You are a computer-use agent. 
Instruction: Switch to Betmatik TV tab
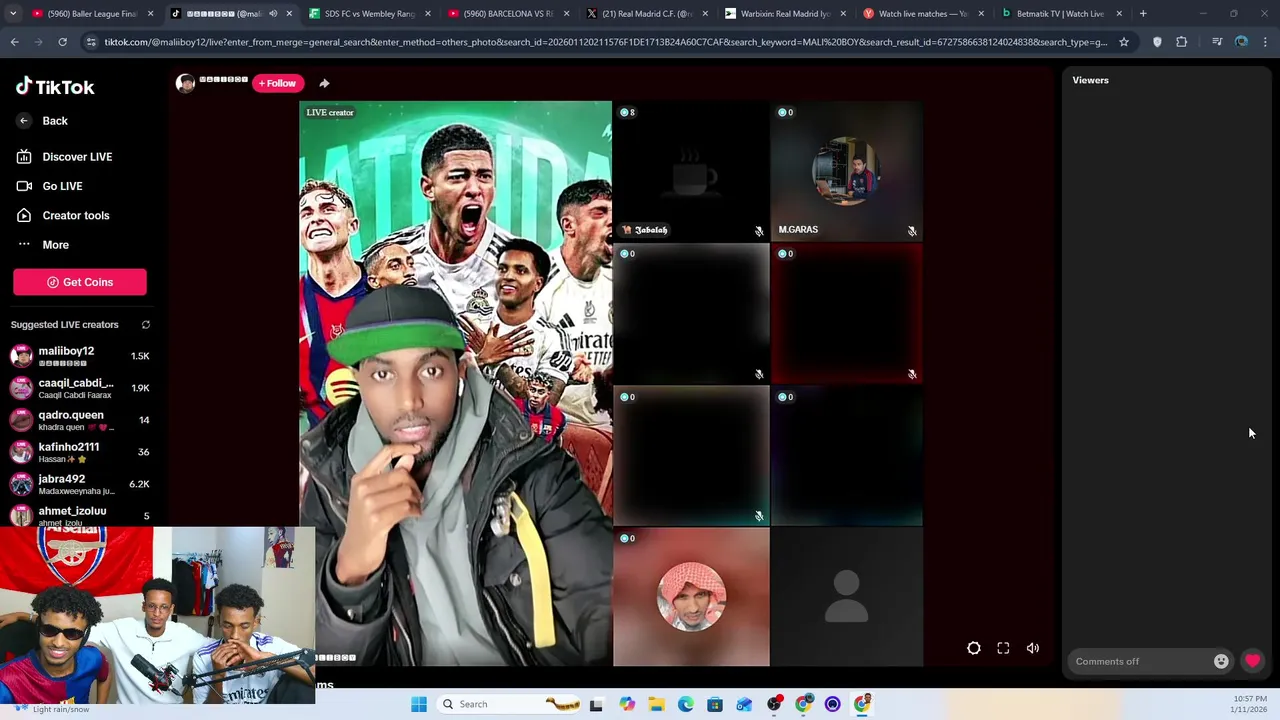coord(1062,14)
